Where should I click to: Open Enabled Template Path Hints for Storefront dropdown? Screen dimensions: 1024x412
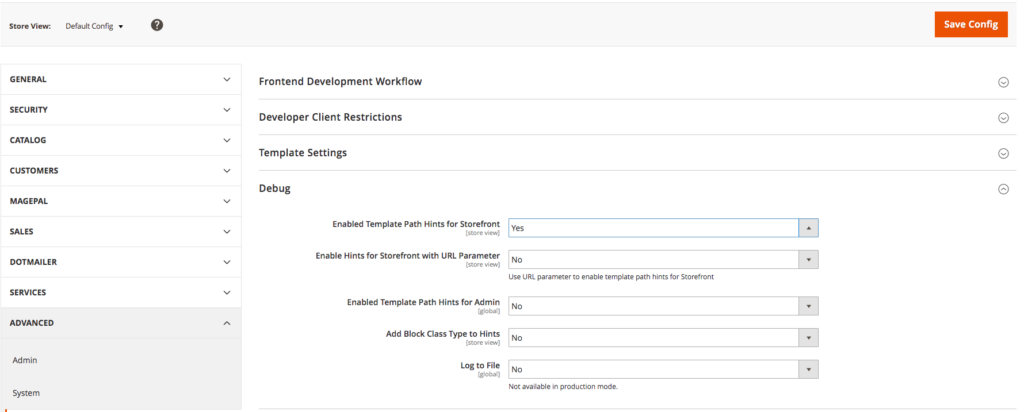click(x=663, y=228)
